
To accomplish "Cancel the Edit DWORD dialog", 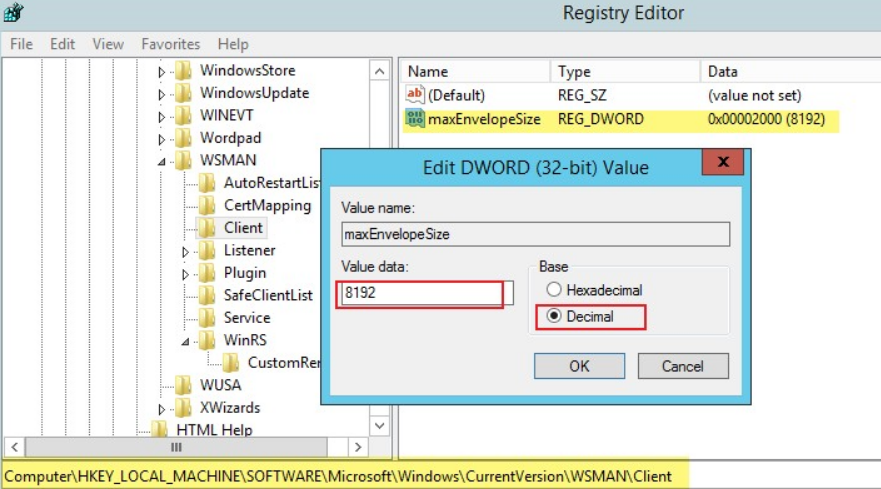I will point(683,366).
